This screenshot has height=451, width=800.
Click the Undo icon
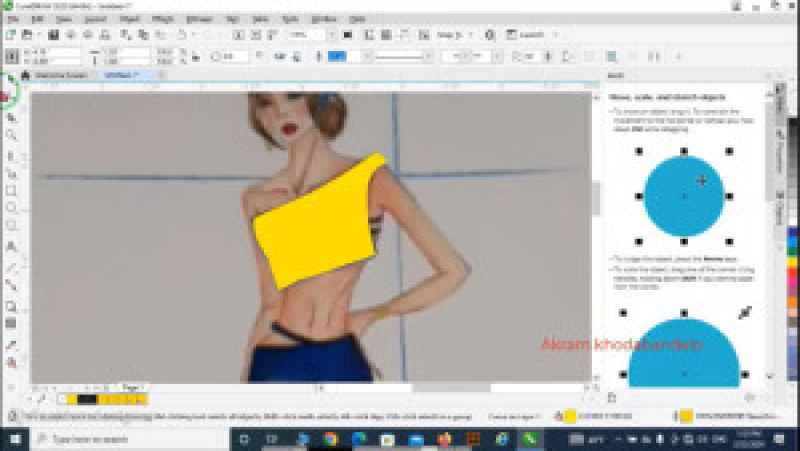pyautogui.click(x=182, y=35)
